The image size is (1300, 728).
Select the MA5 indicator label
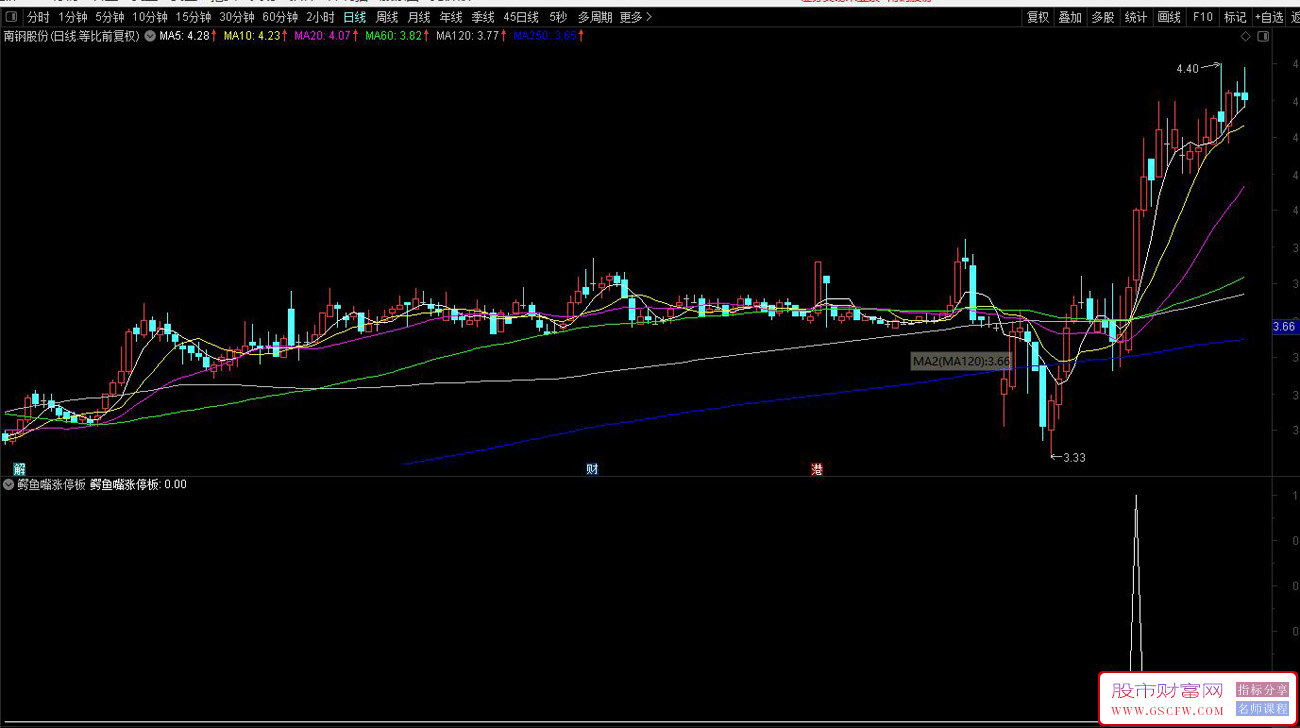pos(188,36)
